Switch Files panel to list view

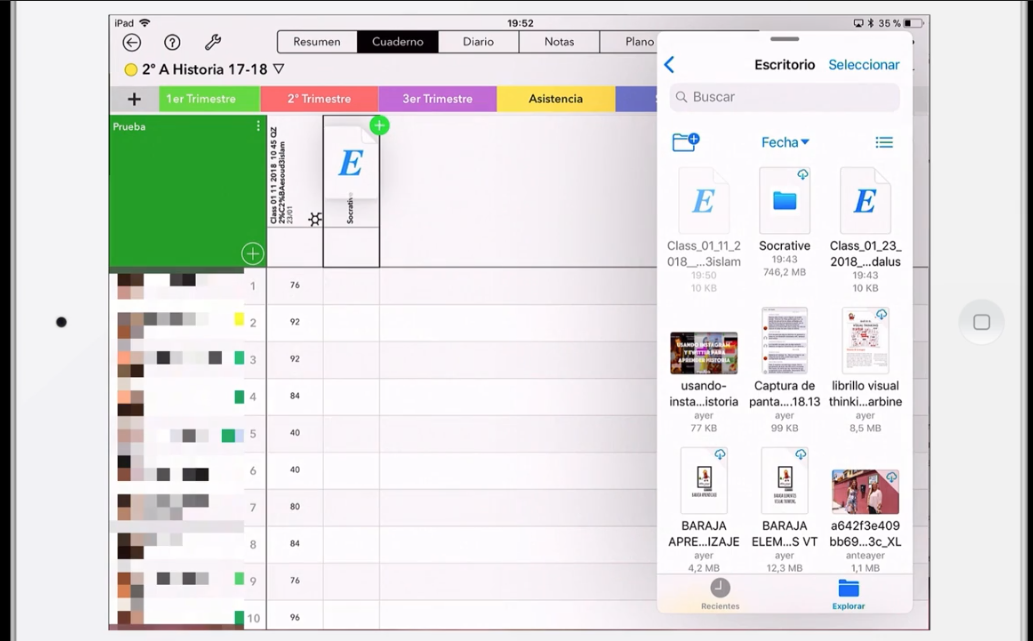[884, 142]
